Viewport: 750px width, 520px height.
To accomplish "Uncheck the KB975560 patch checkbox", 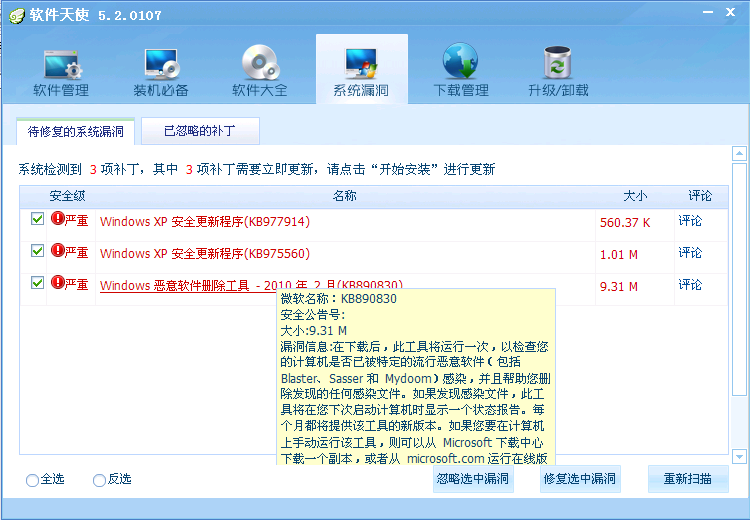I will pos(37,251).
